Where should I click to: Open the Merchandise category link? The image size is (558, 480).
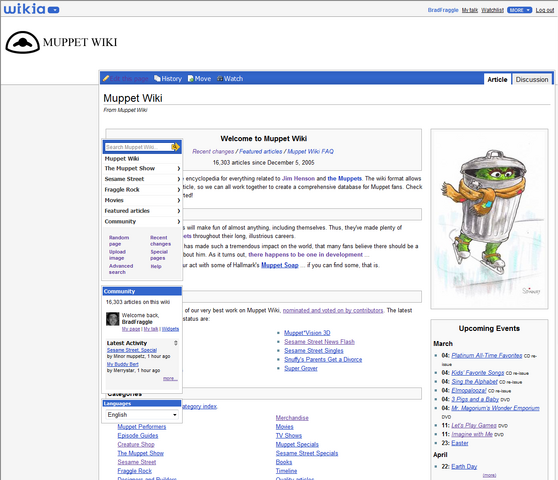[292, 418]
